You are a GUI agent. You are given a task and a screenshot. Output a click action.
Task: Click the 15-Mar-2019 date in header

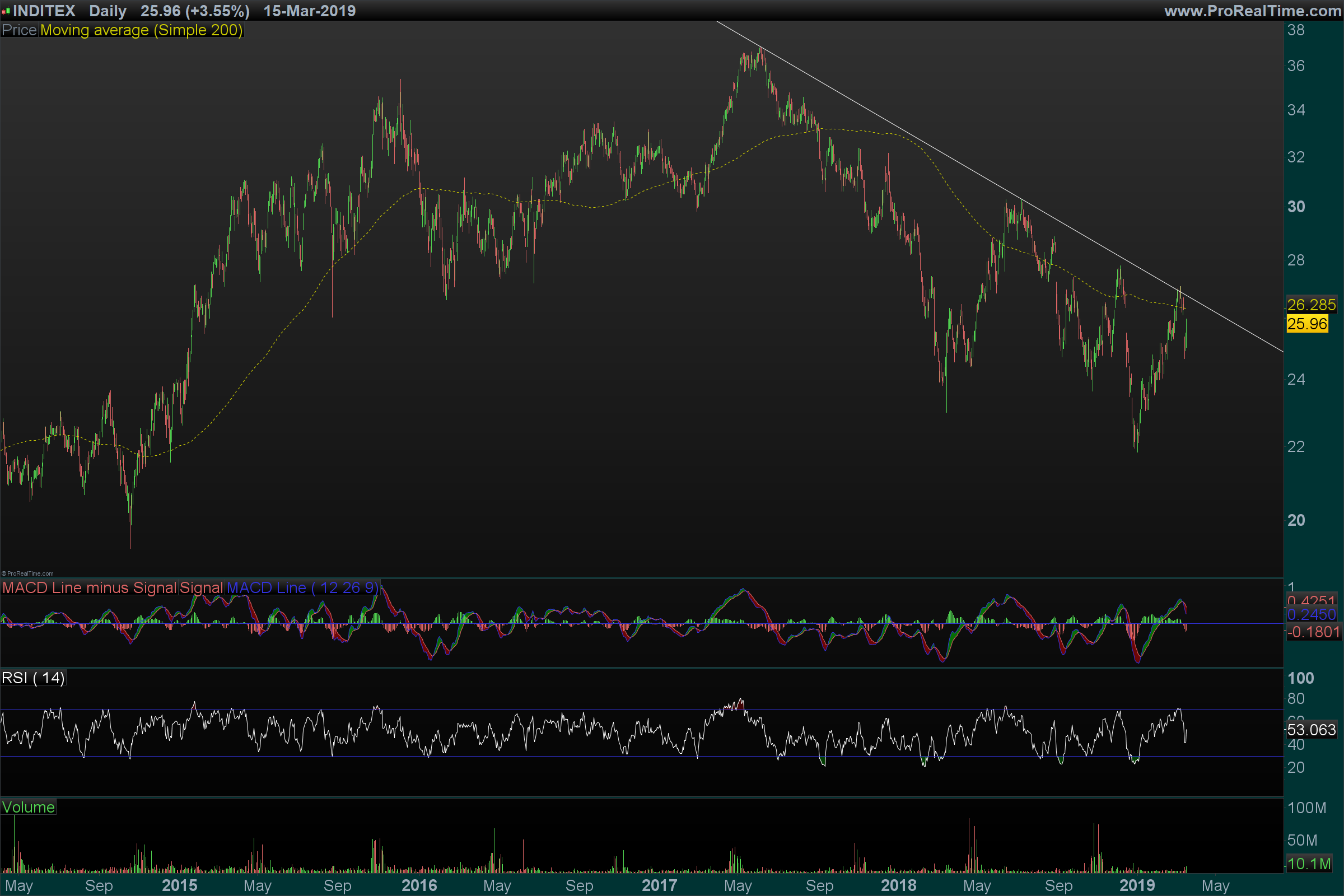309,11
